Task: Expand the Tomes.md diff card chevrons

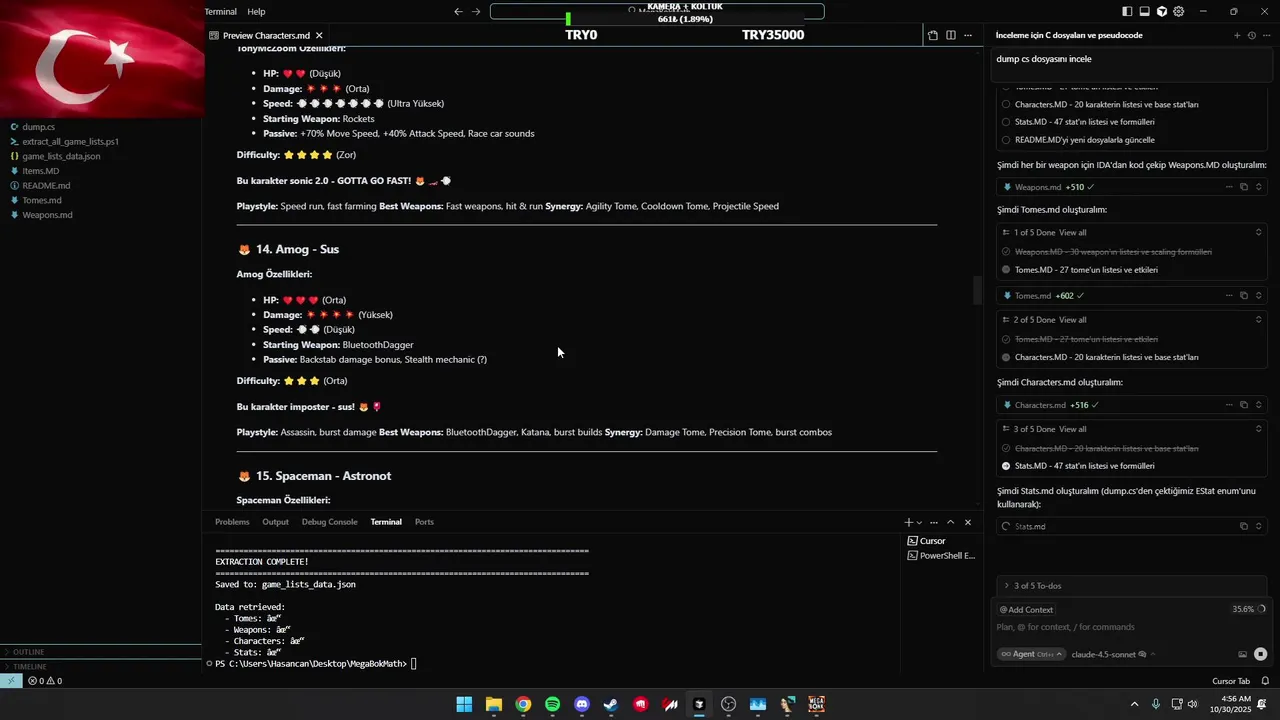Action: (1258, 296)
